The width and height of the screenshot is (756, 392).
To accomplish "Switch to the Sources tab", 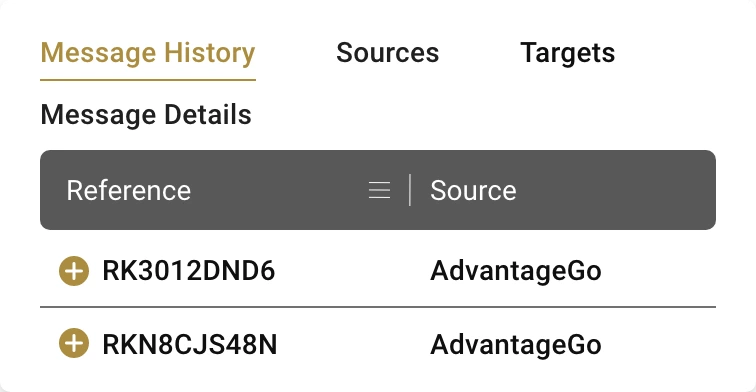I will point(388,53).
